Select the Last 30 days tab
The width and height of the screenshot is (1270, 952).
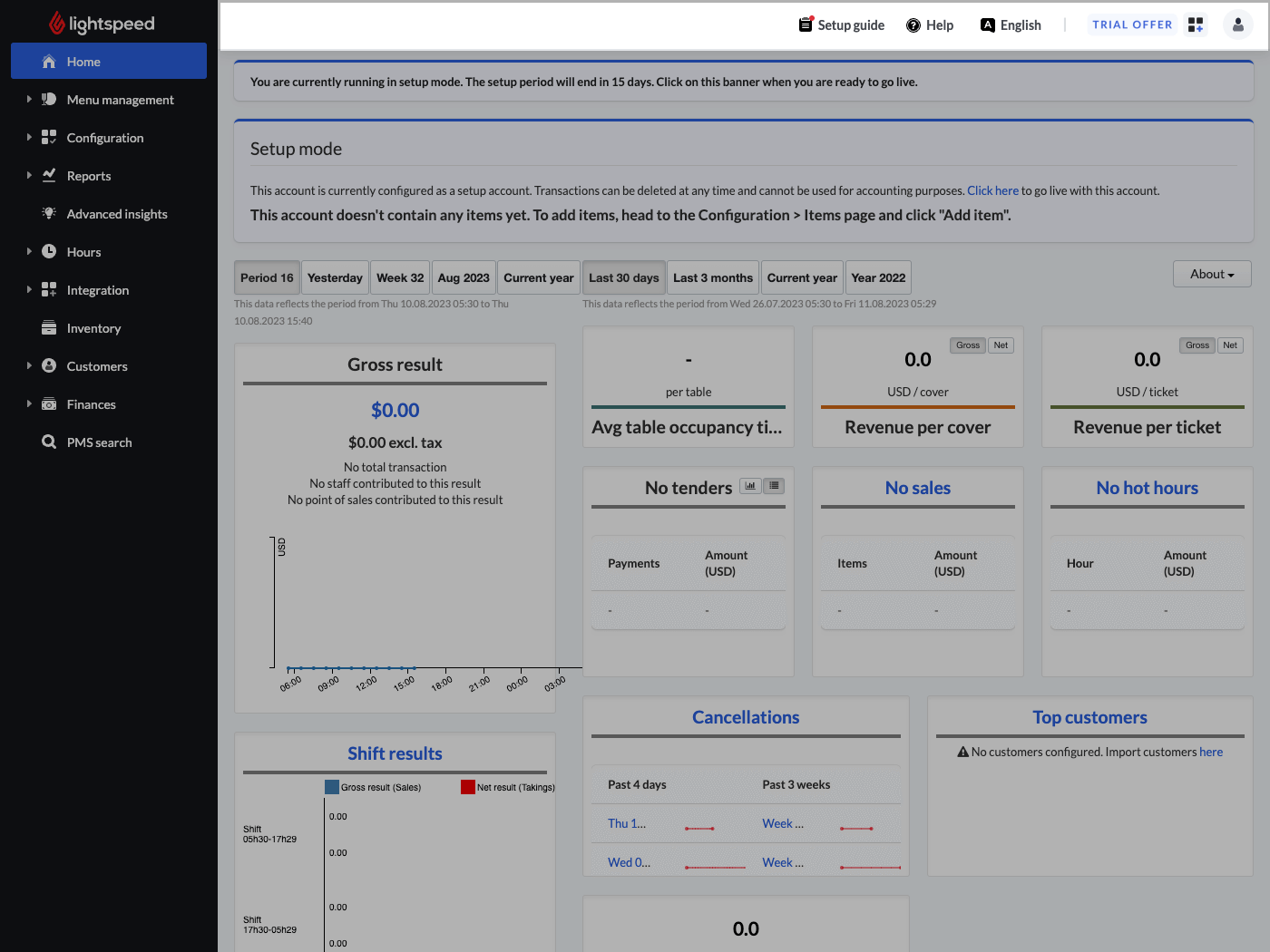[624, 277]
